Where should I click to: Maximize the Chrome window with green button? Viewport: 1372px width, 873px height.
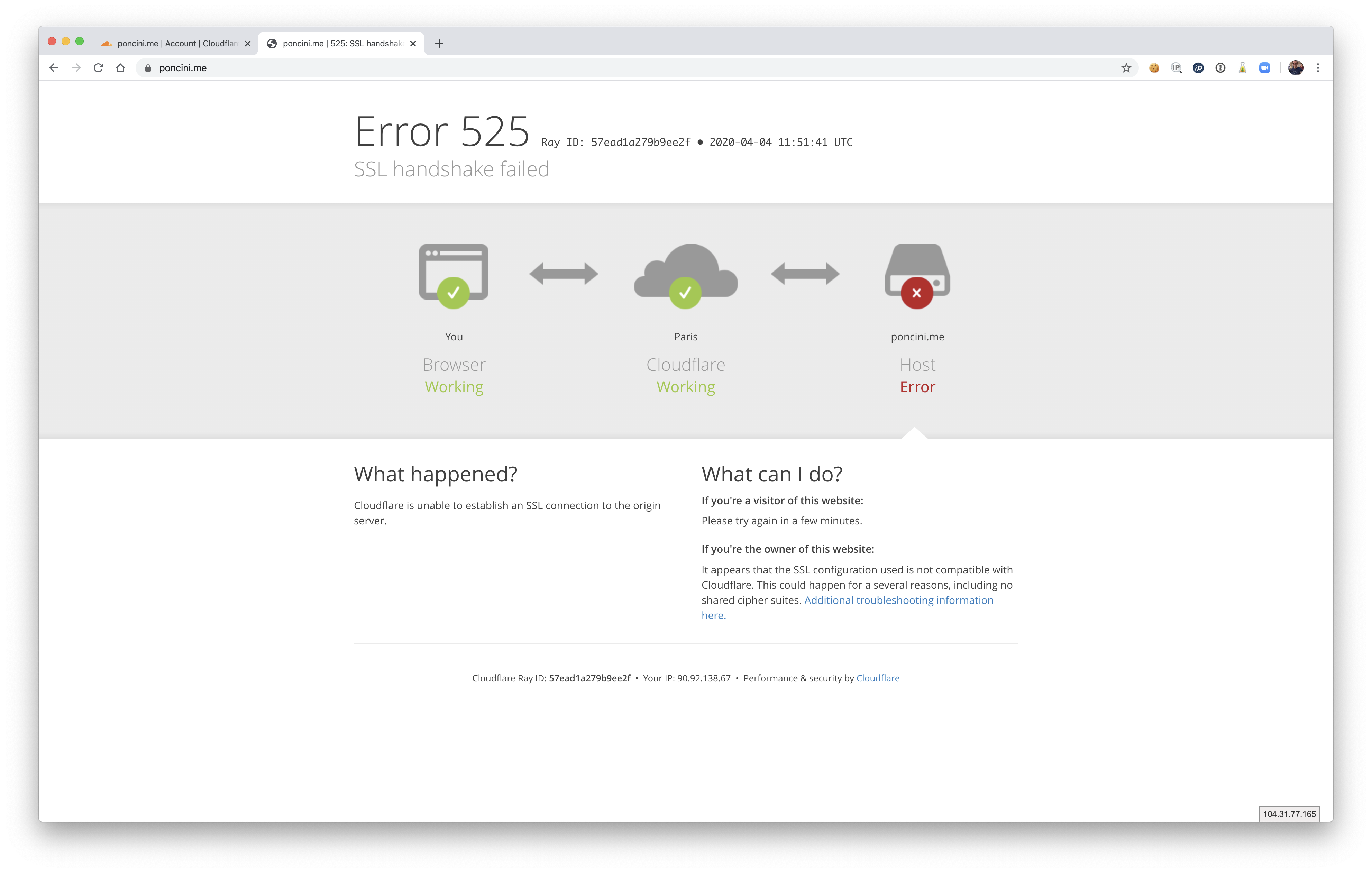pos(80,41)
